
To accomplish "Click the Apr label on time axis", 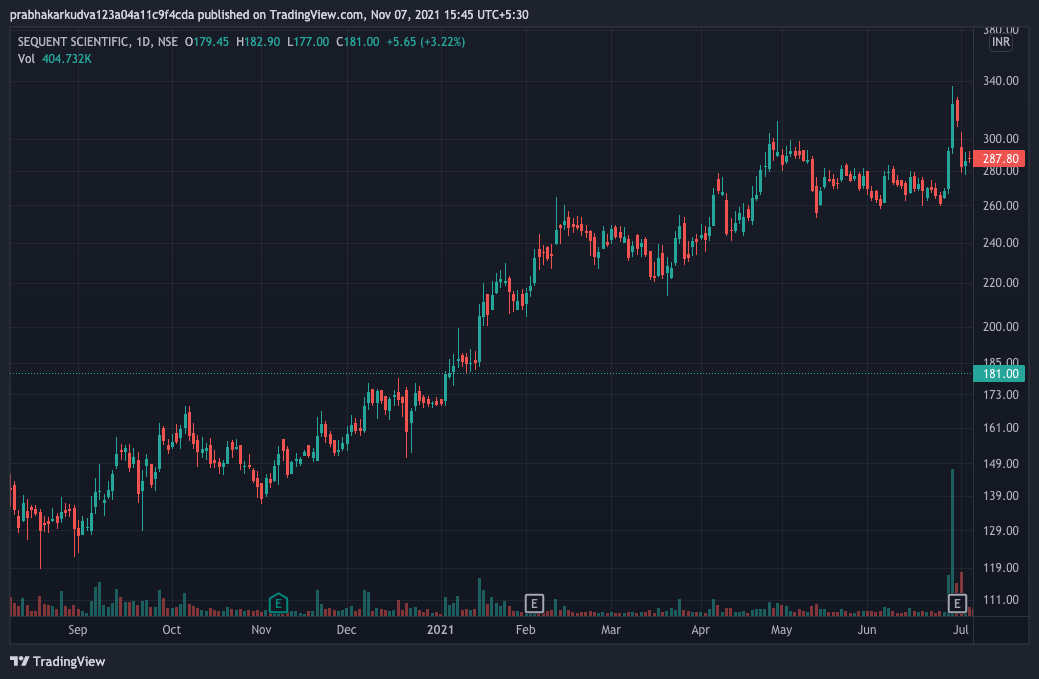I will pyautogui.click(x=700, y=630).
